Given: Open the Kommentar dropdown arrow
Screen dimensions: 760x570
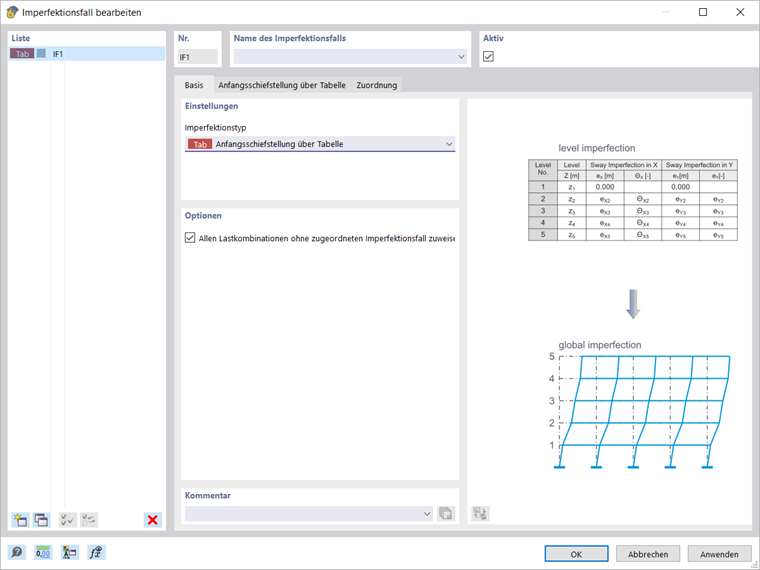Looking at the screenshot, I should (x=427, y=514).
